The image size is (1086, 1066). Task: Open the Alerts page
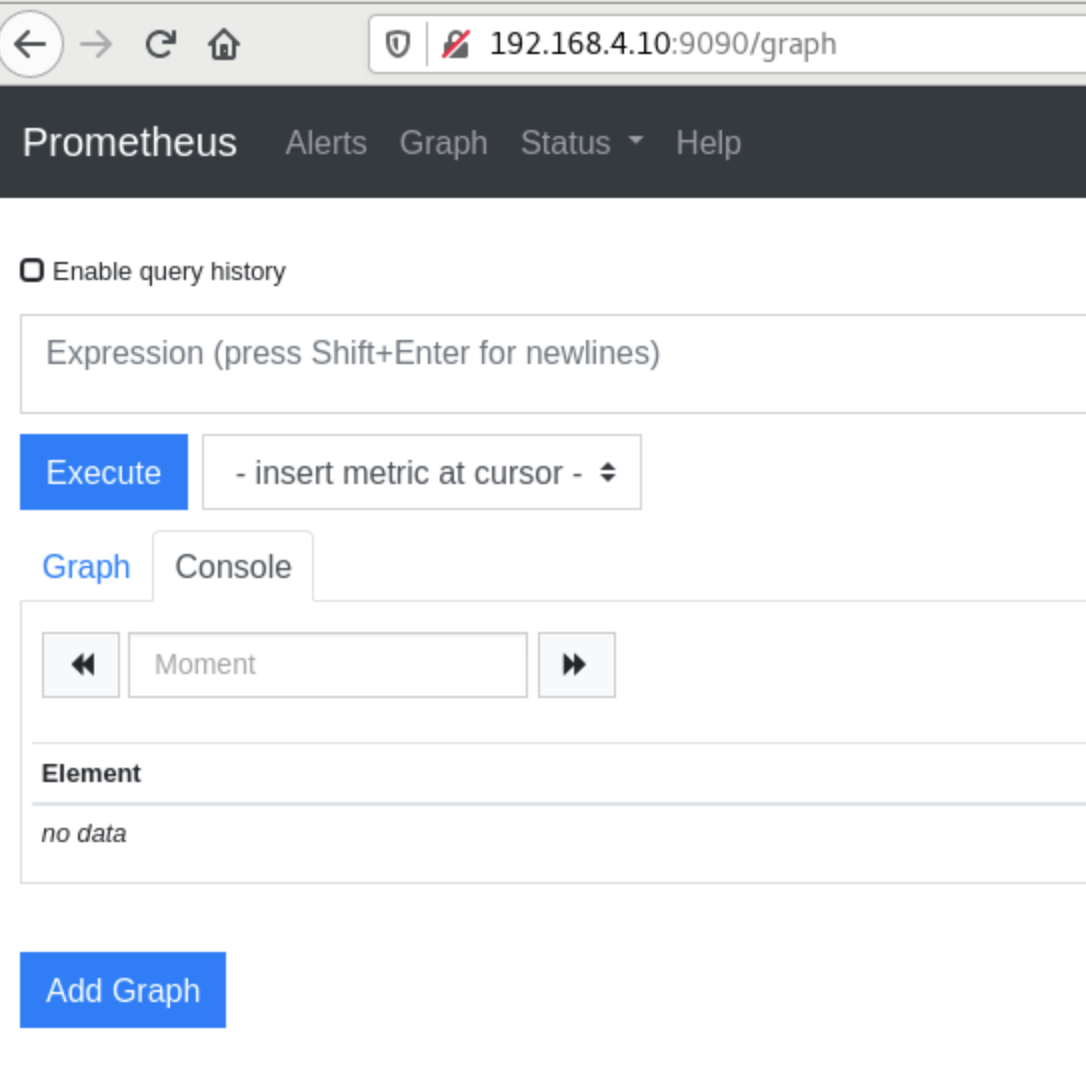[326, 143]
